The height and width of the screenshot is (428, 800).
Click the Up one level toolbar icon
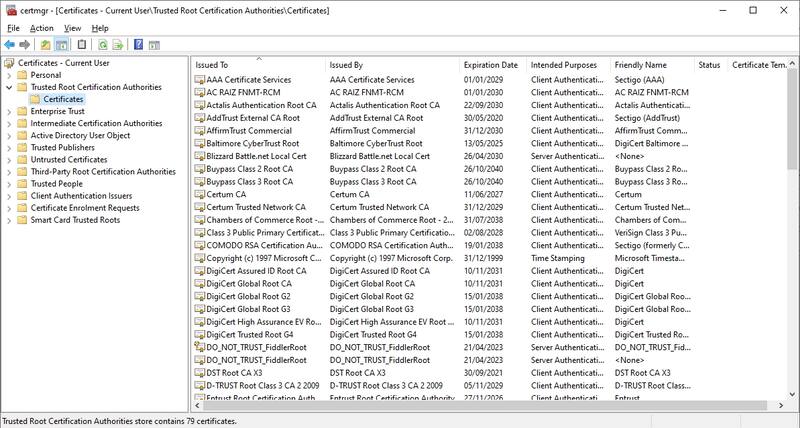[45, 45]
